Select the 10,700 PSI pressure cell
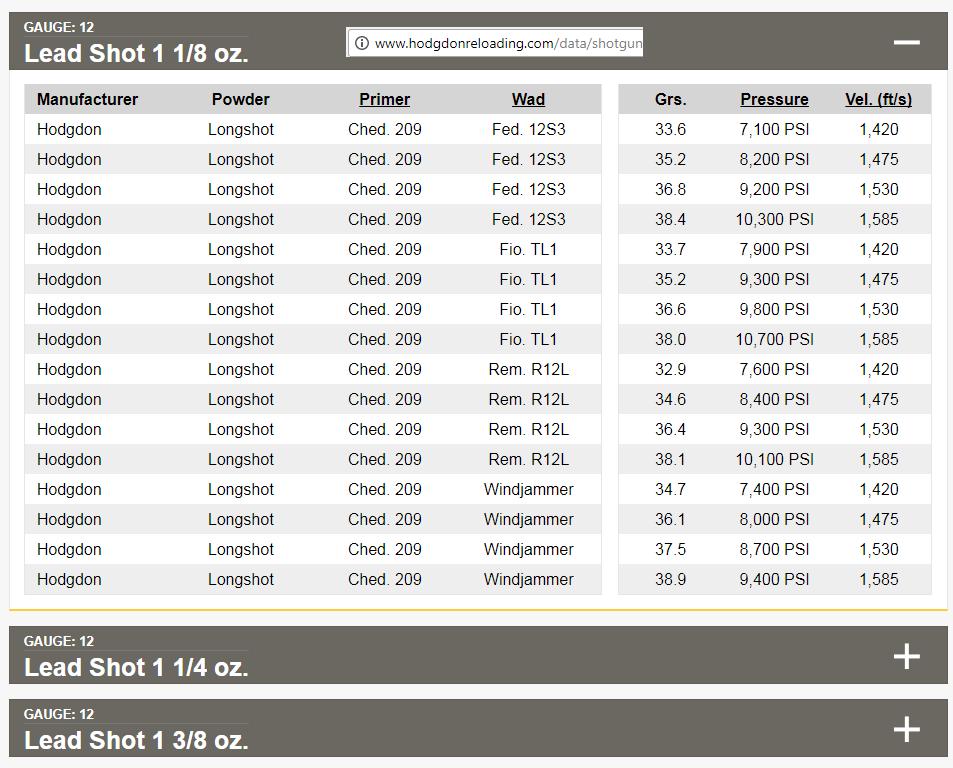Viewport: 953px width, 768px height. (774, 339)
